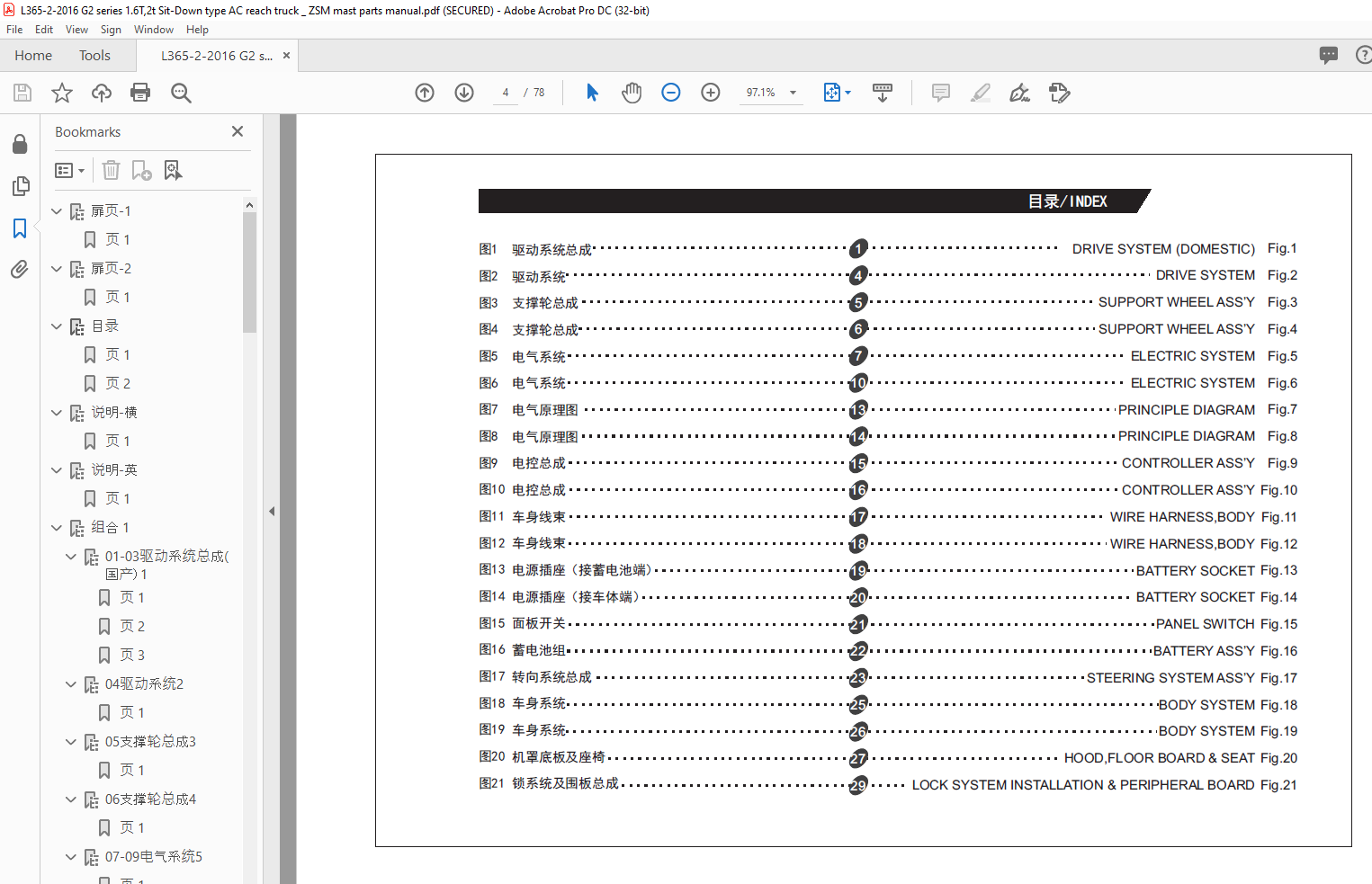Screen dimensions: 1372x884
Task: Open the security lock panel
Action: click(20, 144)
